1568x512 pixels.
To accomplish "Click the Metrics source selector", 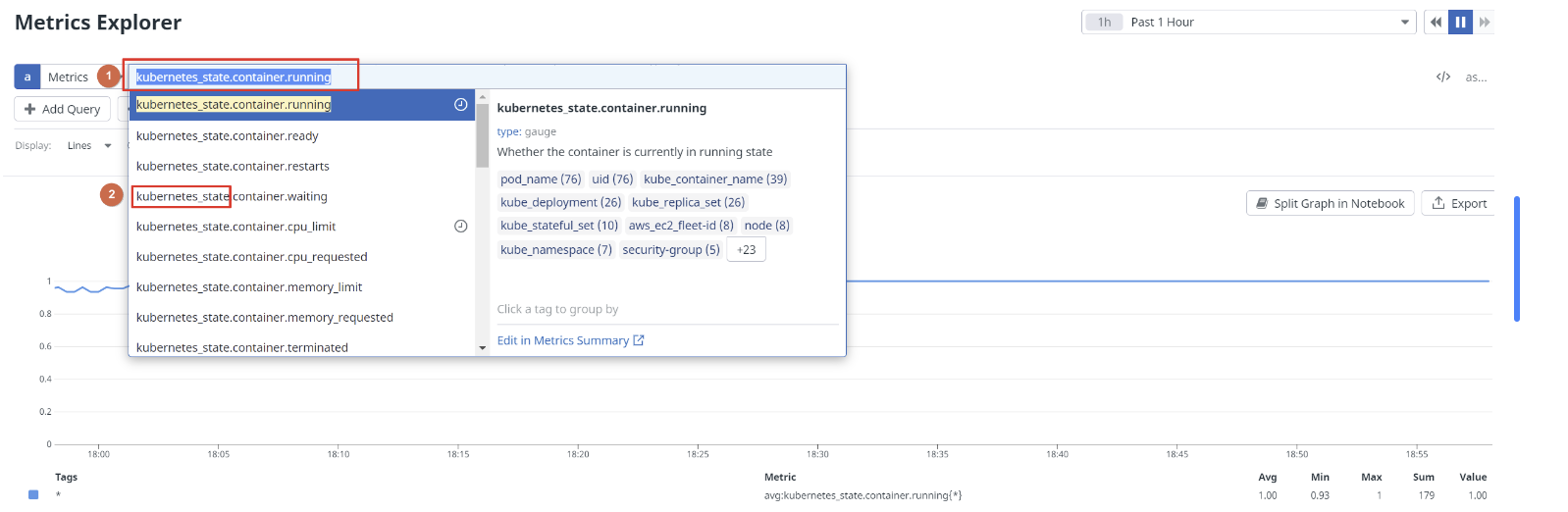I will coord(68,77).
